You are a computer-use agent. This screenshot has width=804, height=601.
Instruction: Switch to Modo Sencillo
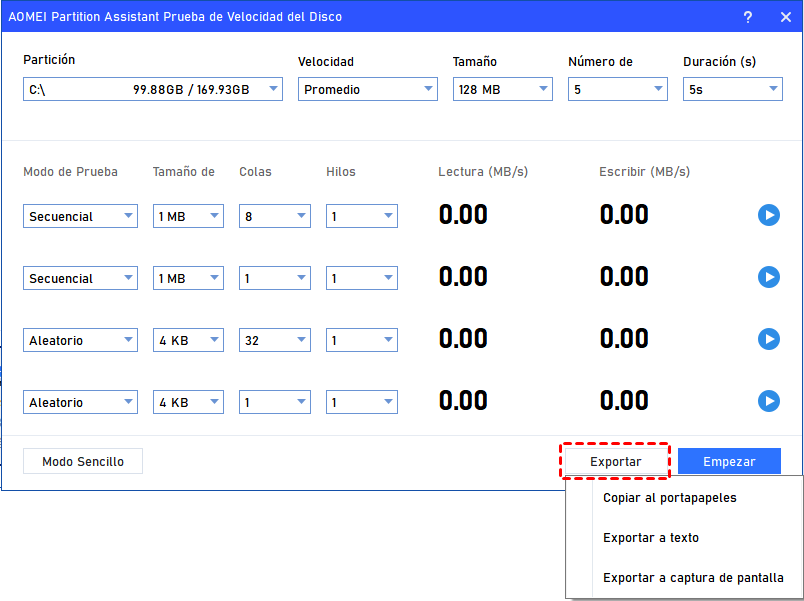[x=83, y=461]
